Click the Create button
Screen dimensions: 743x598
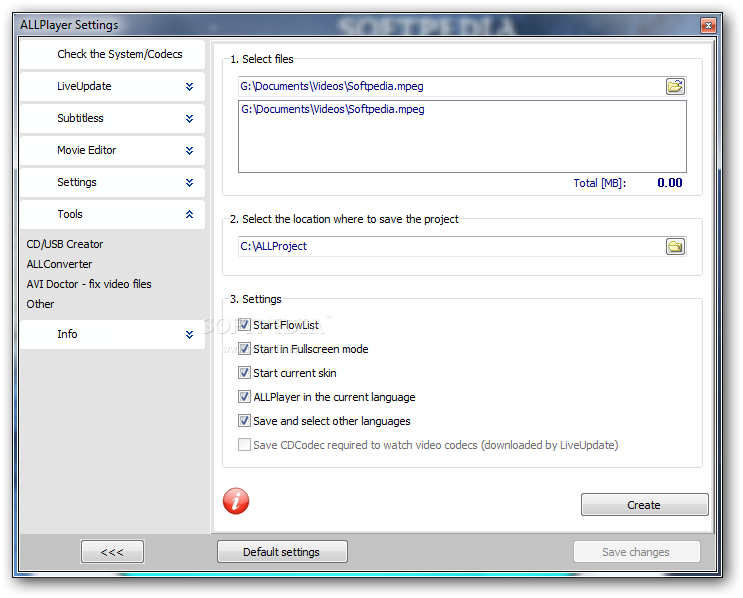(644, 505)
